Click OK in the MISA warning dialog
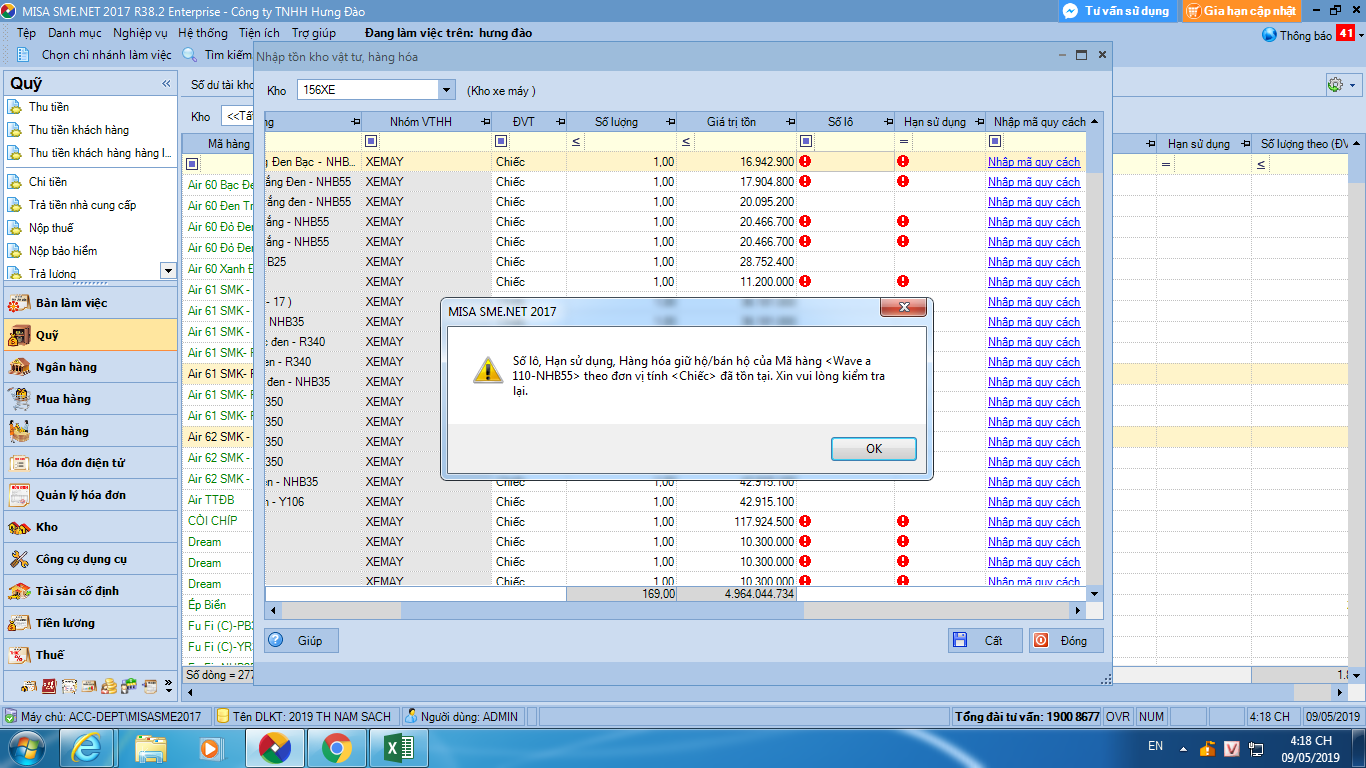Screen dimensions: 1366x768 click(873, 449)
